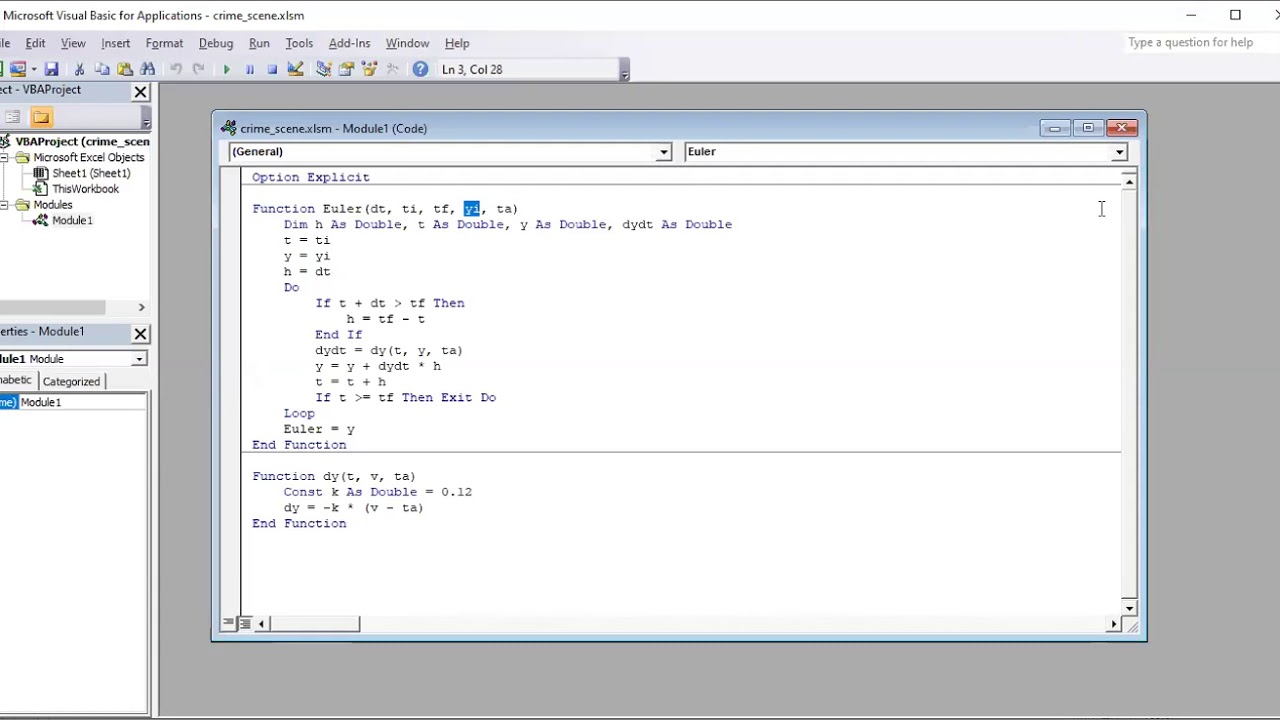The width and height of the screenshot is (1280, 720).
Task: Open the Window menu
Action: [407, 43]
